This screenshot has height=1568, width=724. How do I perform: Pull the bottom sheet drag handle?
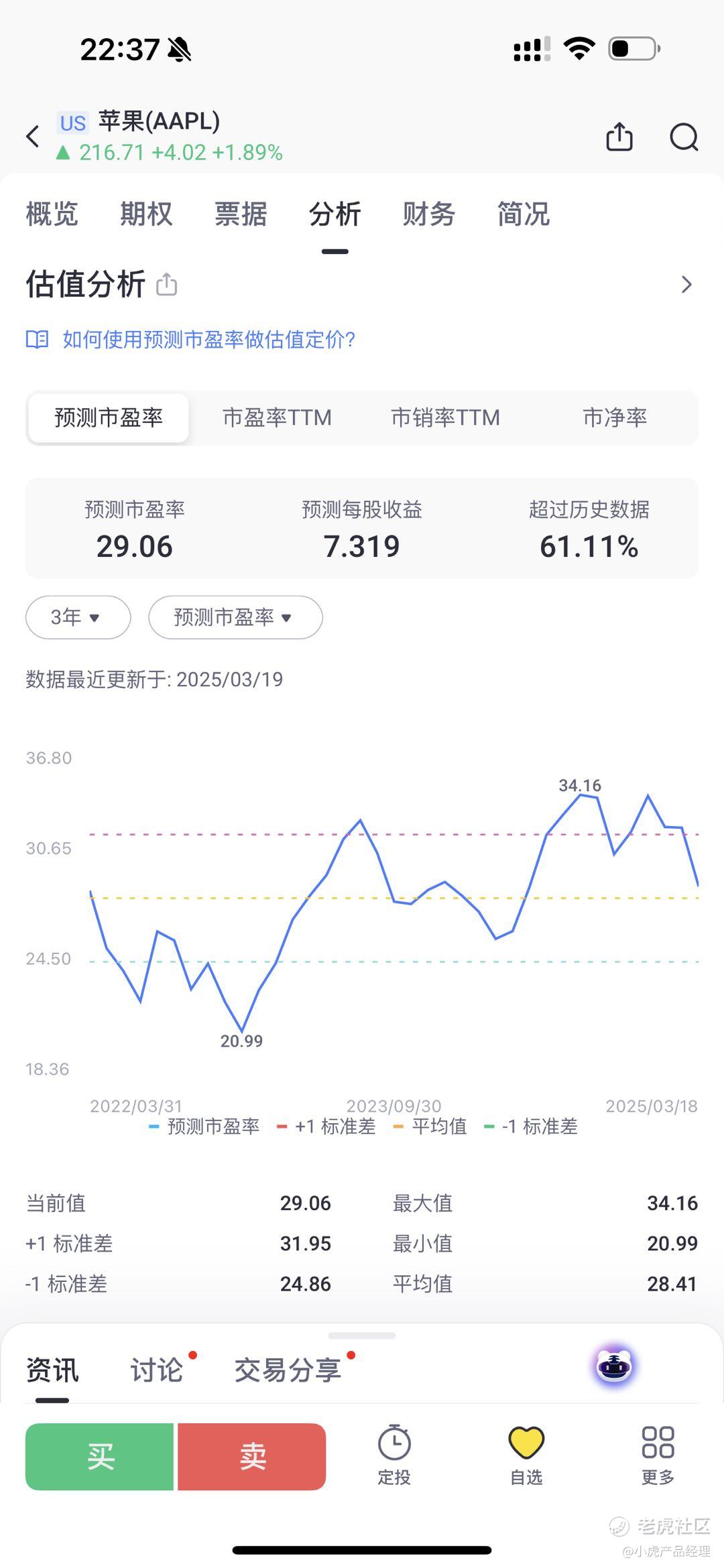pyautogui.click(x=362, y=1335)
